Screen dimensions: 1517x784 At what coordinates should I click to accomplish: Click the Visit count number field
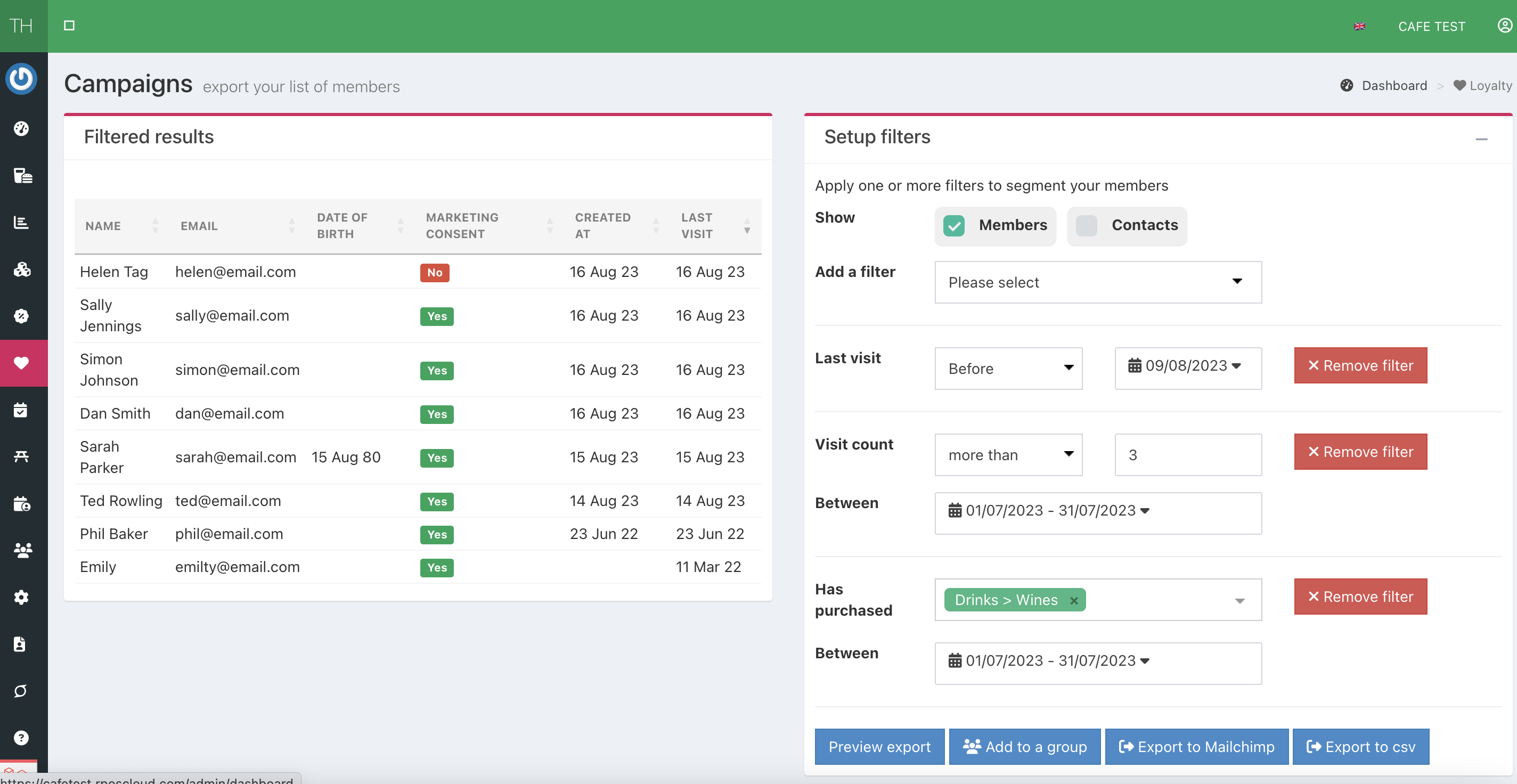coord(1187,455)
